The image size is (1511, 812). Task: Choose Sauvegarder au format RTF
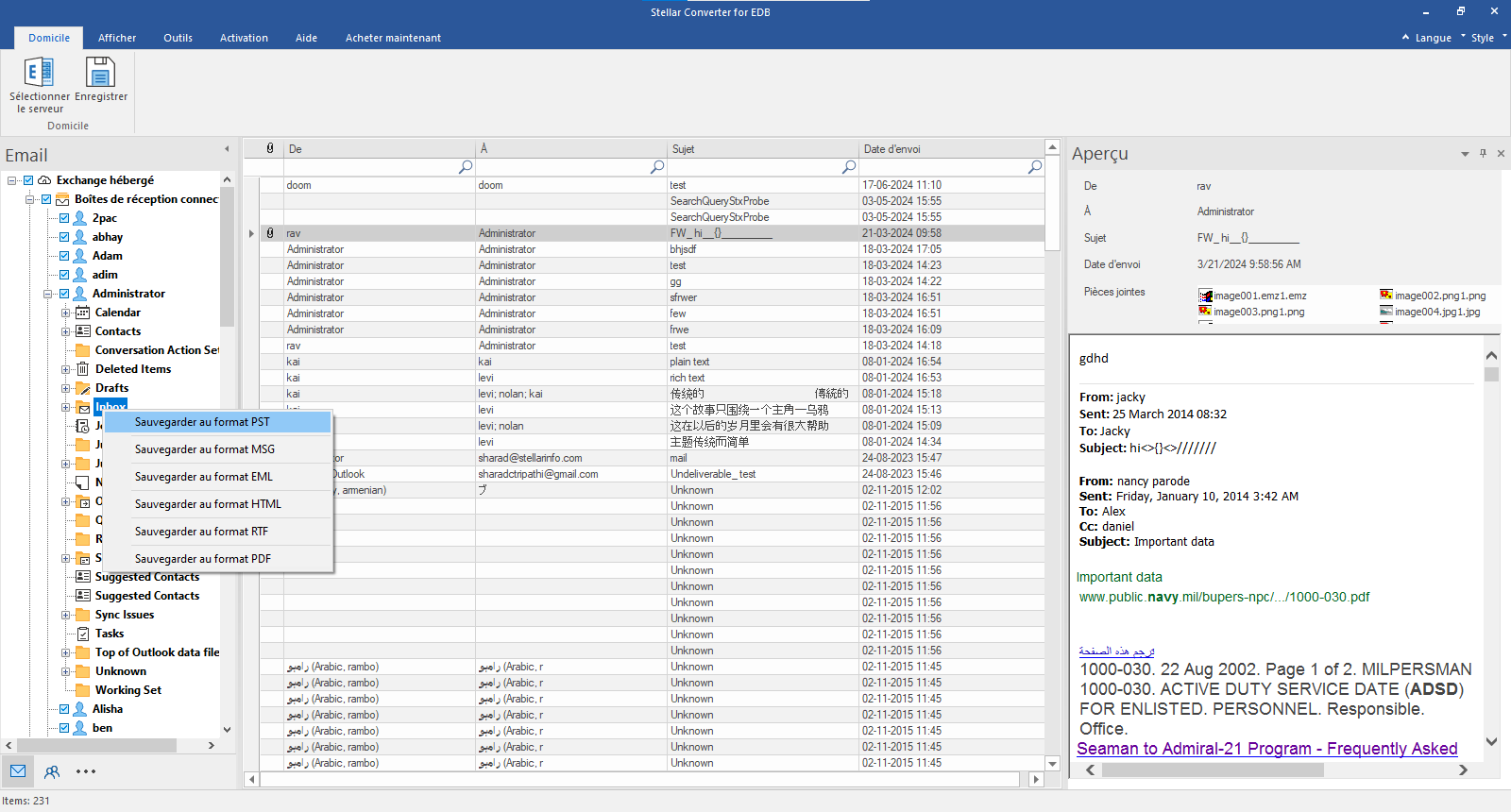[x=218, y=532]
